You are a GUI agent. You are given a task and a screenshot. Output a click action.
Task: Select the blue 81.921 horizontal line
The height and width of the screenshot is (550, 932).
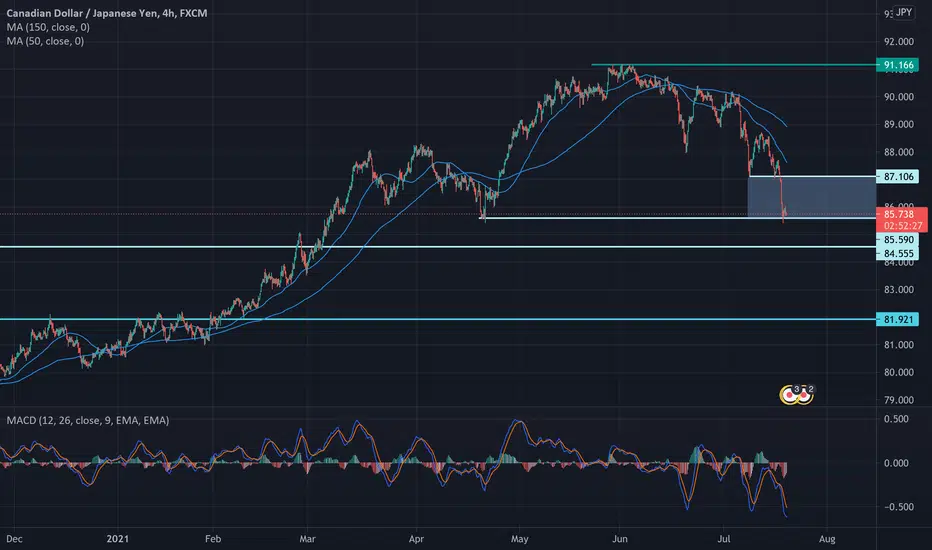[x=438, y=319]
